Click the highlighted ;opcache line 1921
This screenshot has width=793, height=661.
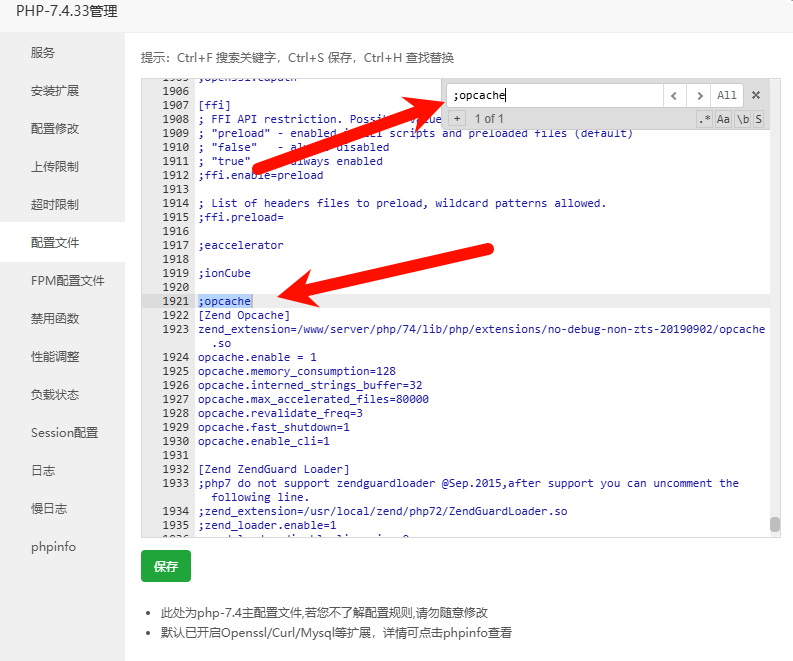225,301
